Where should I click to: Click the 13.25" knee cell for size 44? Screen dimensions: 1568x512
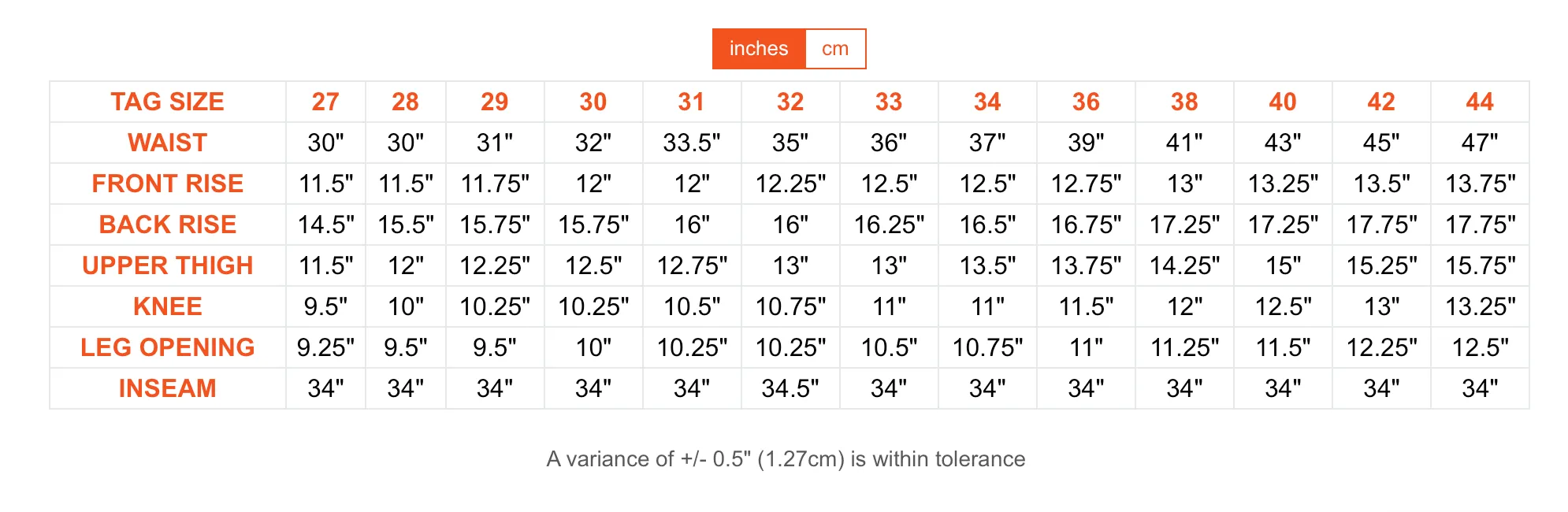pos(1480,306)
